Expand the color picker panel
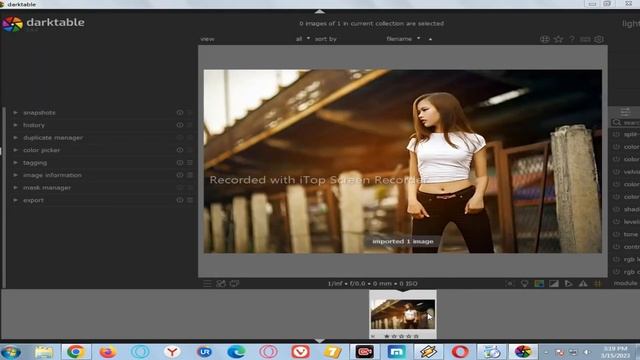Image resolution: width=640 pixels, height=360 pixels. (x=16, y=150)
